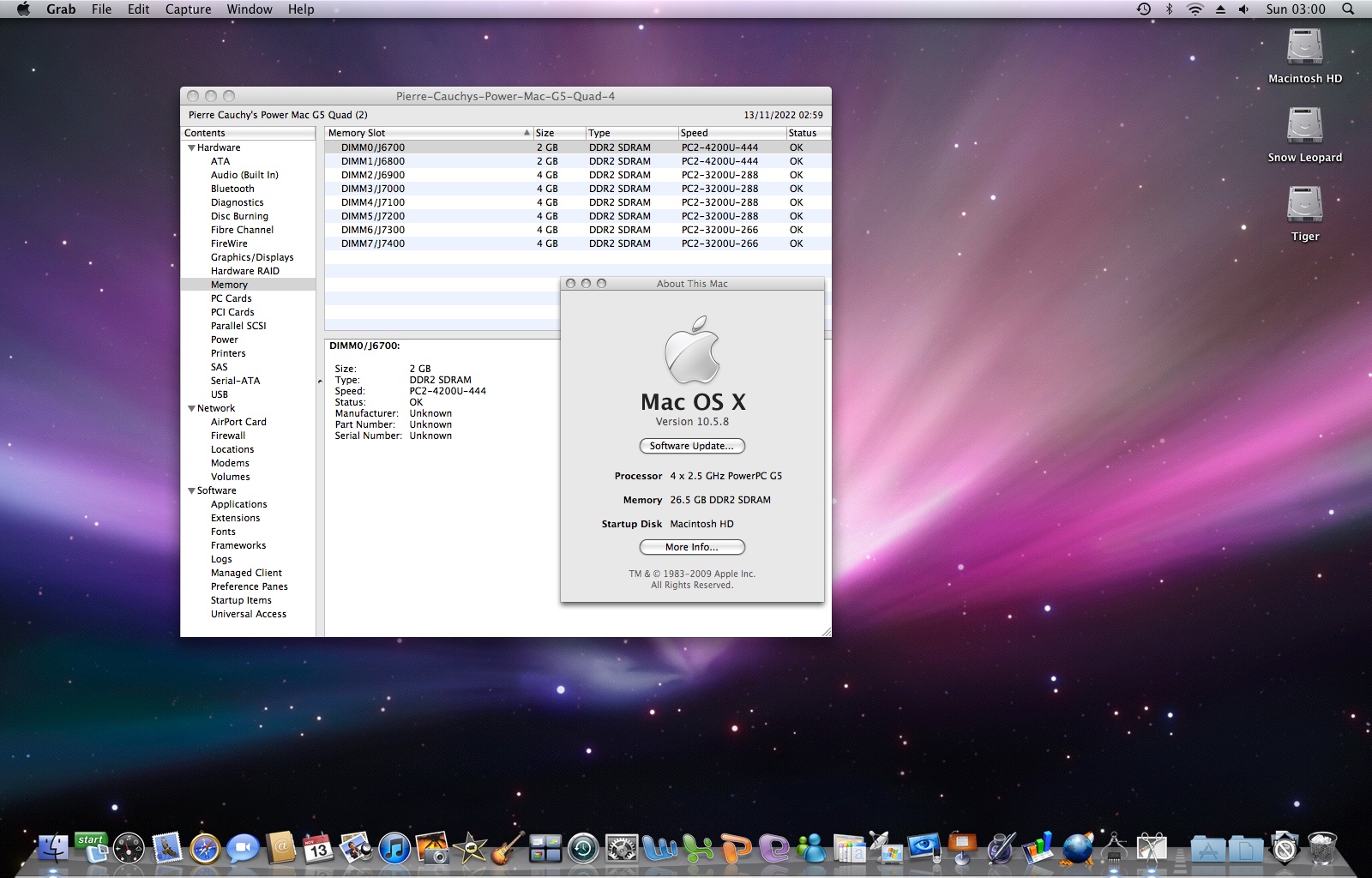This screenshot has height=878, width=1372.
Task: Click the Software Update... button
Action: click(x=692, y=446)
